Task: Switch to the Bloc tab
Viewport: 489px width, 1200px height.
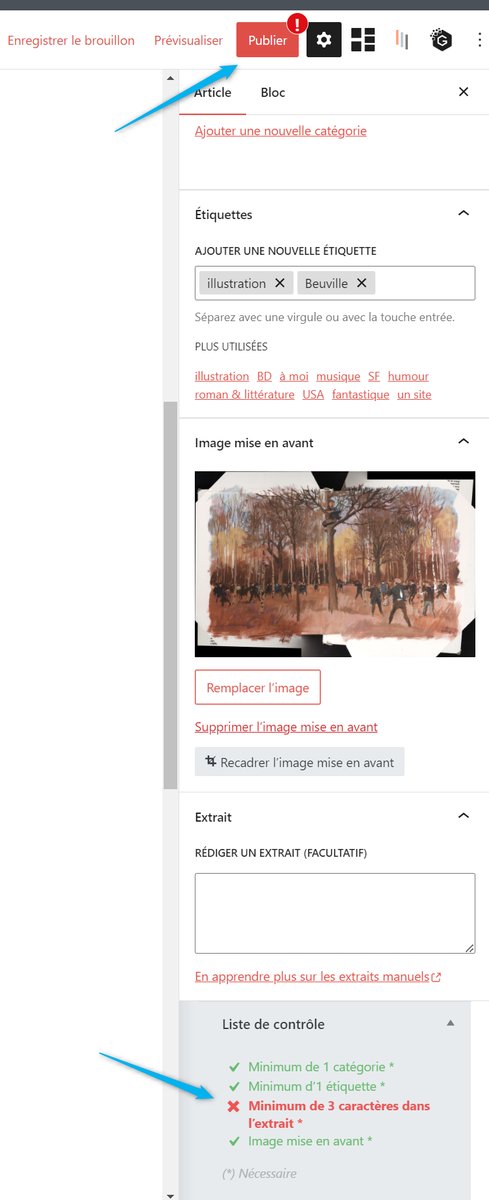Action: click(x=273, y=92)
